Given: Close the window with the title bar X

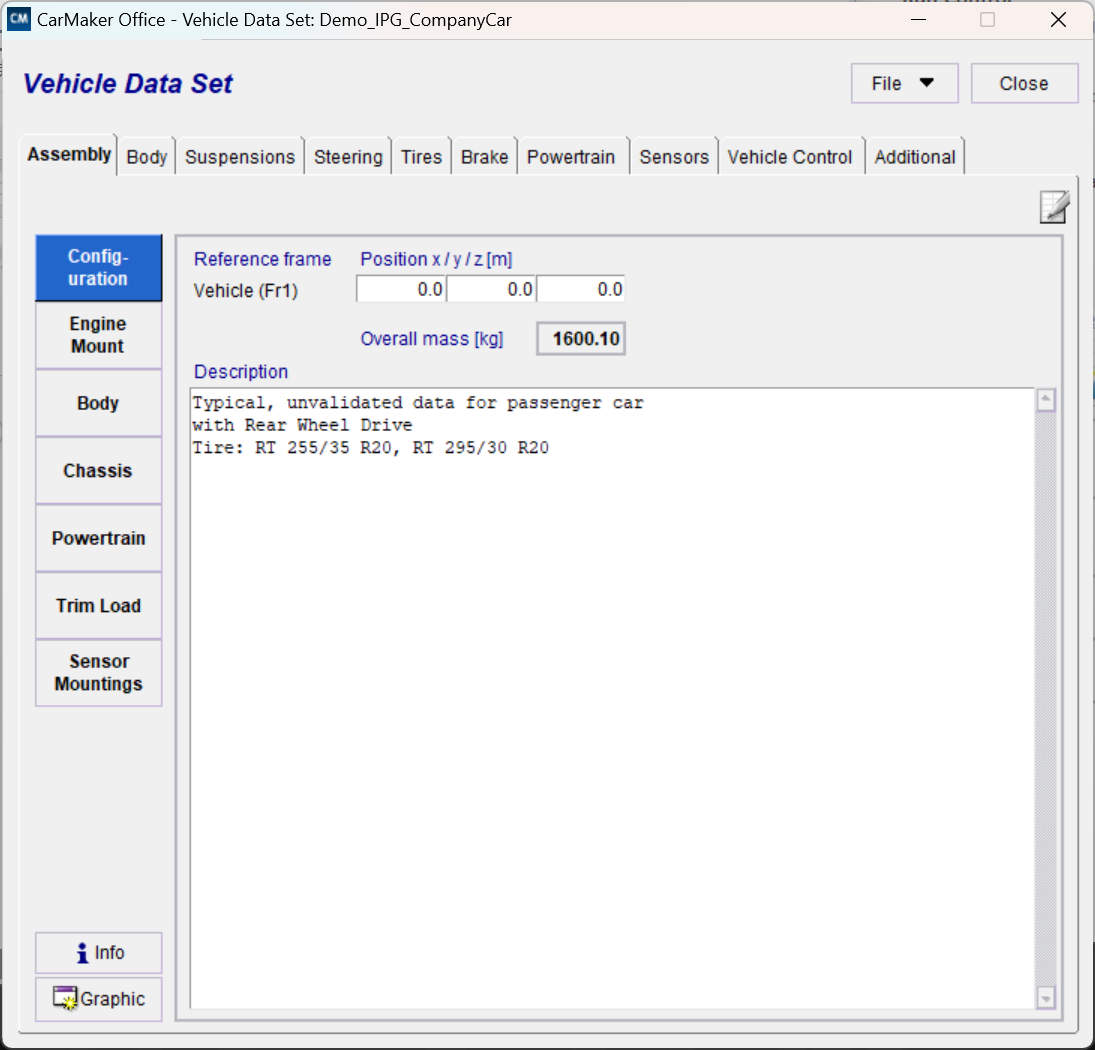Looking at the screenshot, I should 1058,20.
